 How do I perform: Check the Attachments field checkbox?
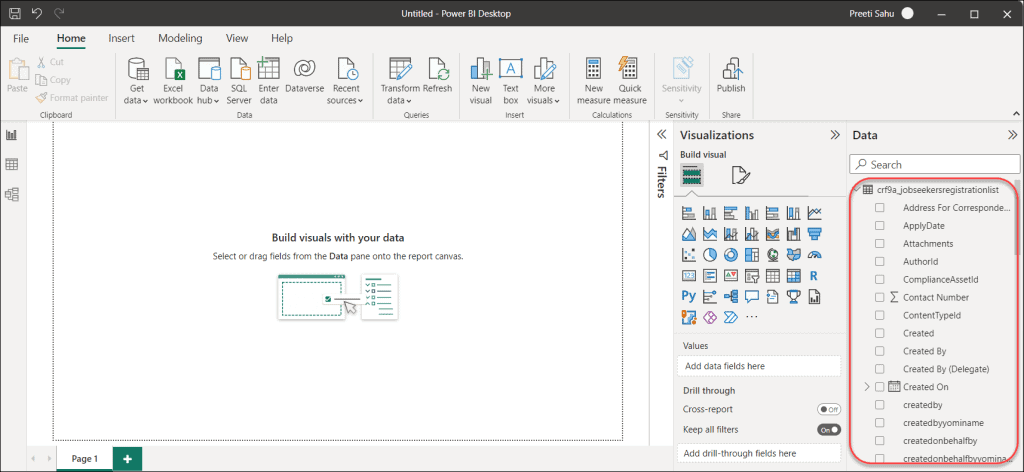tap(880, 244)
